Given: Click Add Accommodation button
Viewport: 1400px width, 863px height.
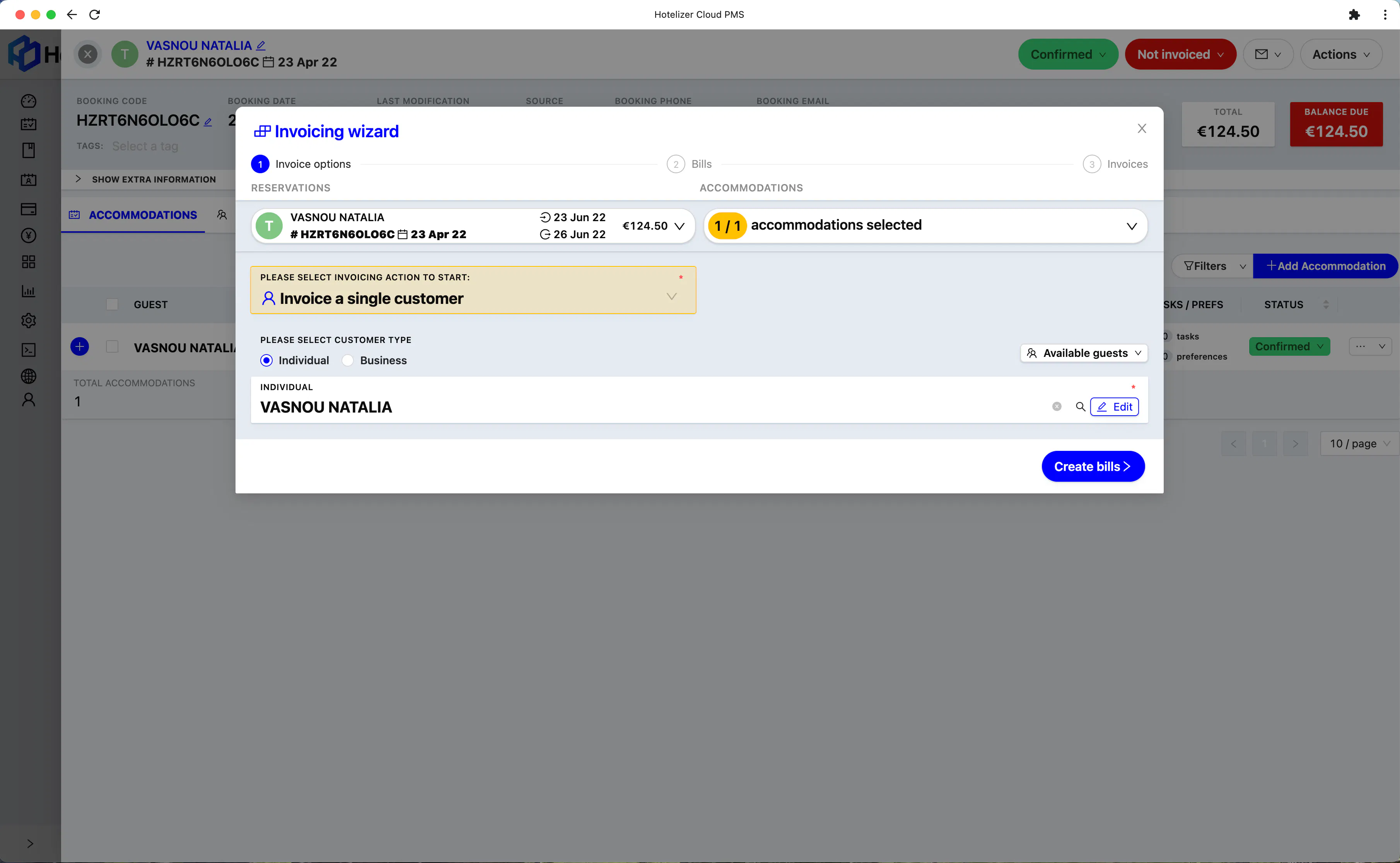Looking at the screenshot, I should point(1325,266).
